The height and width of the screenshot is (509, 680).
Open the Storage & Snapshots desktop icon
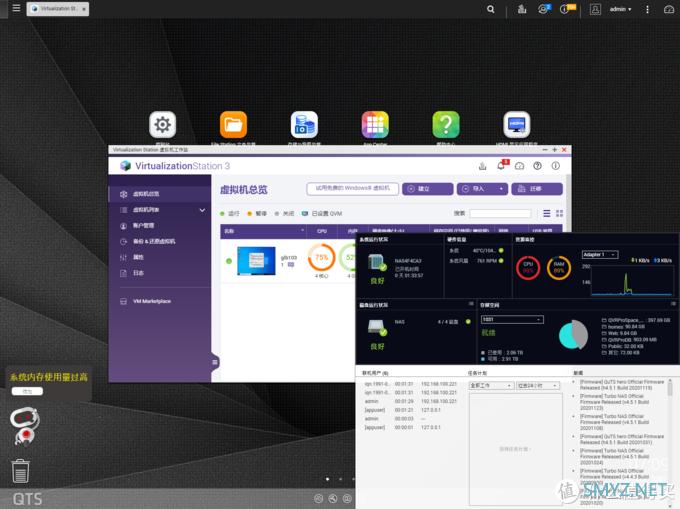tap(304, 125)
